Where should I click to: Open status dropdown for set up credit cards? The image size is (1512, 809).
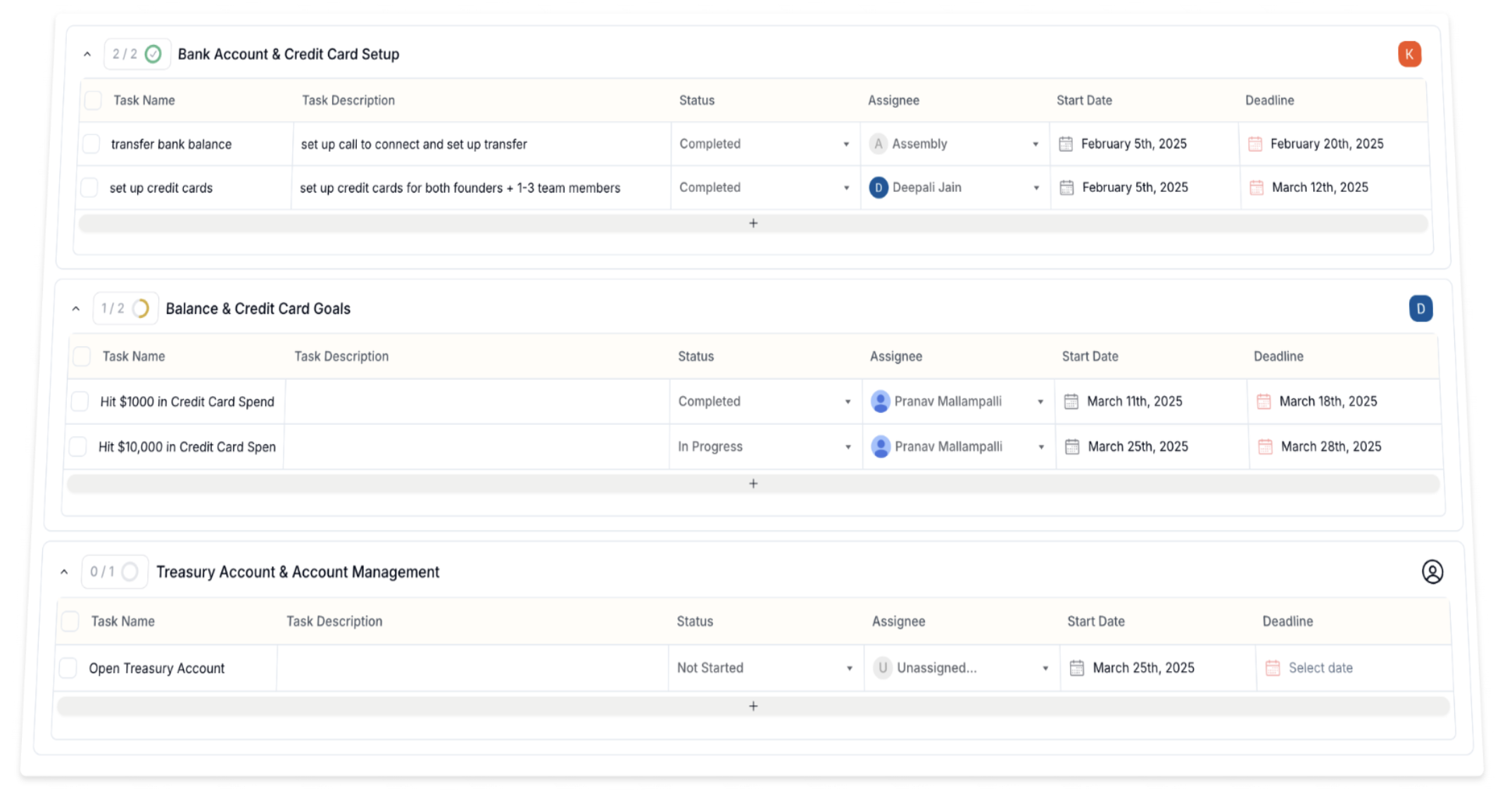pos(846,188)
